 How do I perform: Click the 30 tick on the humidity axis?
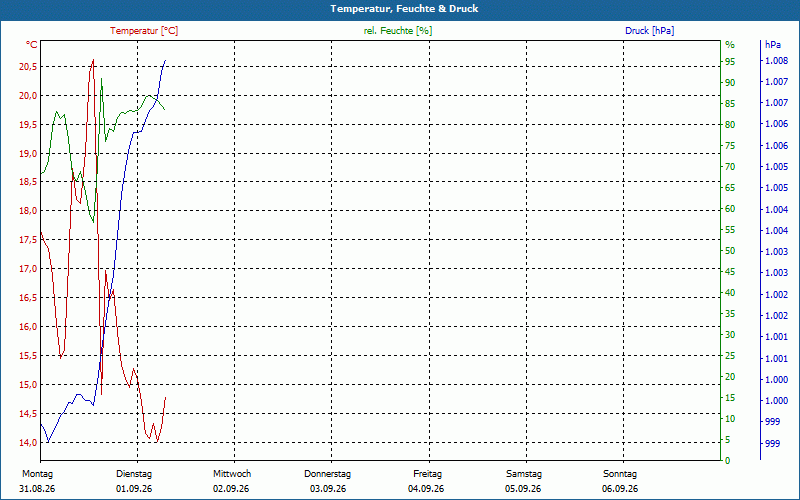(730, 335)
